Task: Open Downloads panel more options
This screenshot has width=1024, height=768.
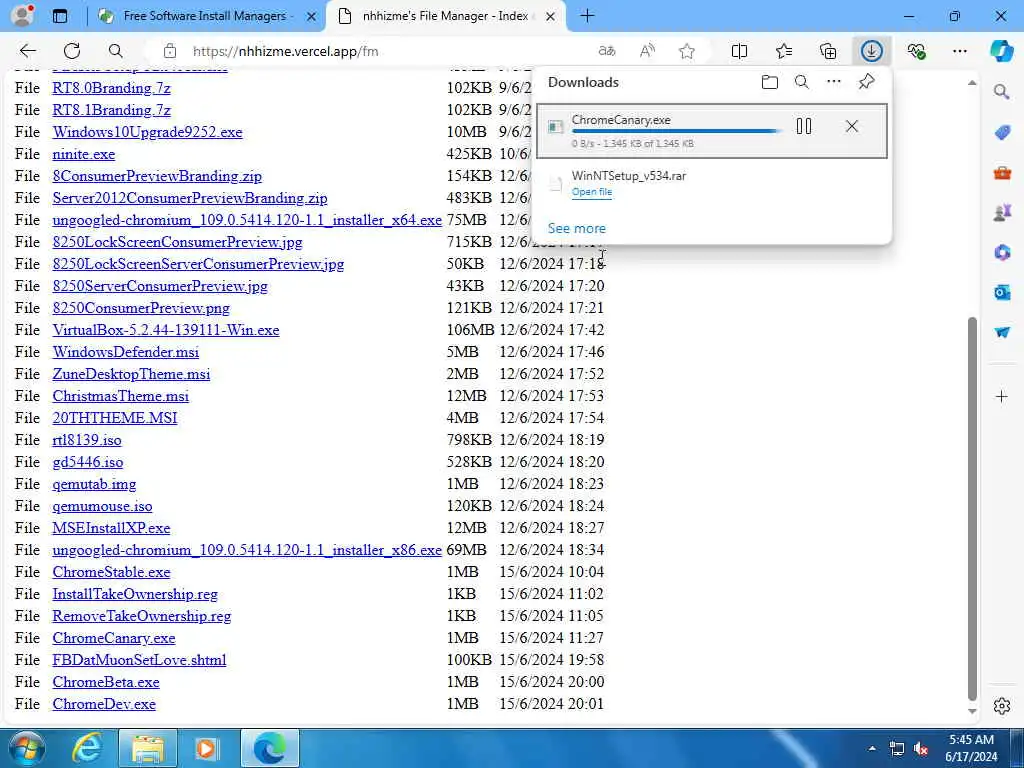Action: click(834, 82)
